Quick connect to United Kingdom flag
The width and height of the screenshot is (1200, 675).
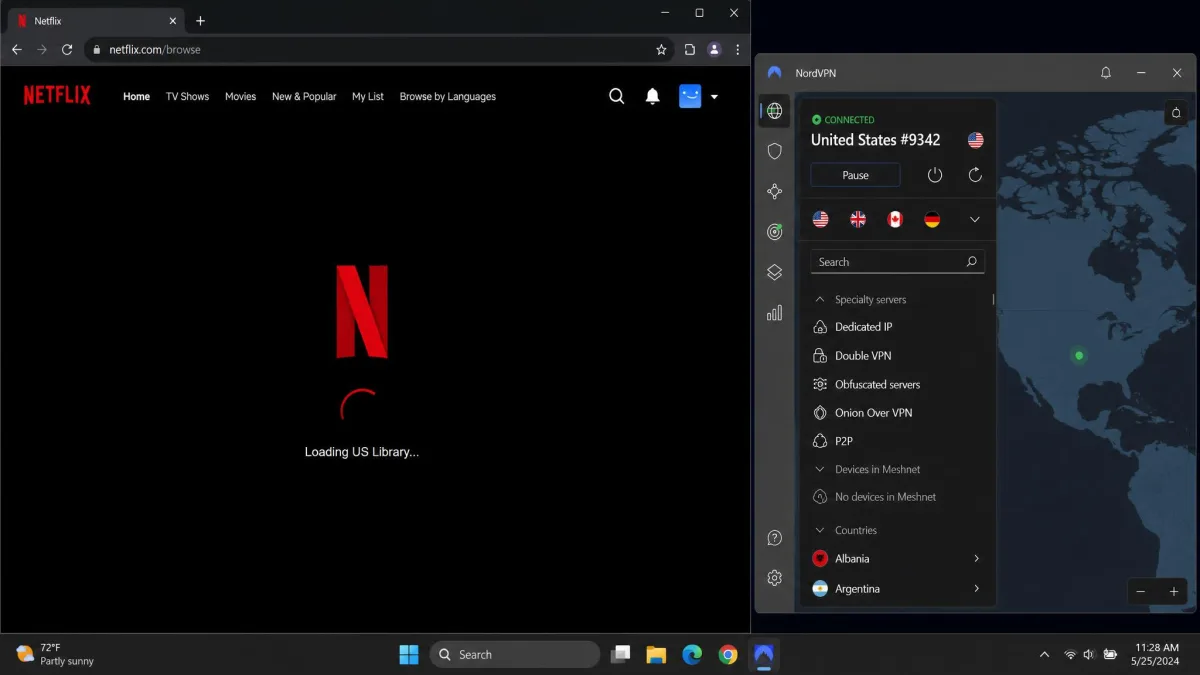pos(858,219)
